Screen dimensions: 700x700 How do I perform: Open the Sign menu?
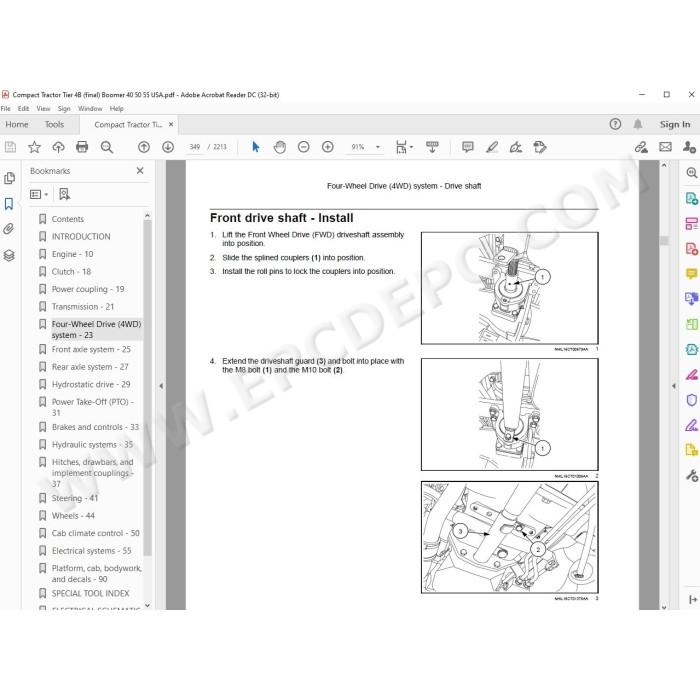pos(64,108)
